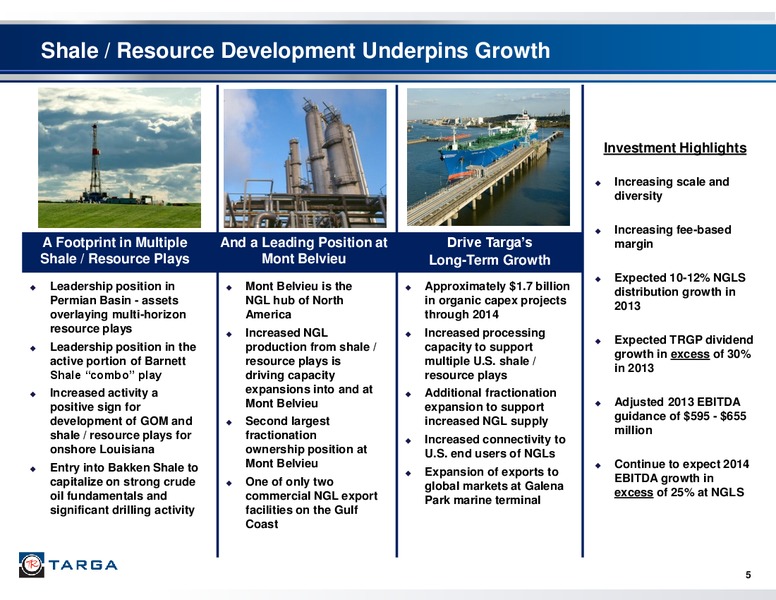Click the slide title 'Shale / Resource Development Underpins Growth'
Image resolution: width=776 pixels, height=600 pixels.
click(x=295, y=50)
